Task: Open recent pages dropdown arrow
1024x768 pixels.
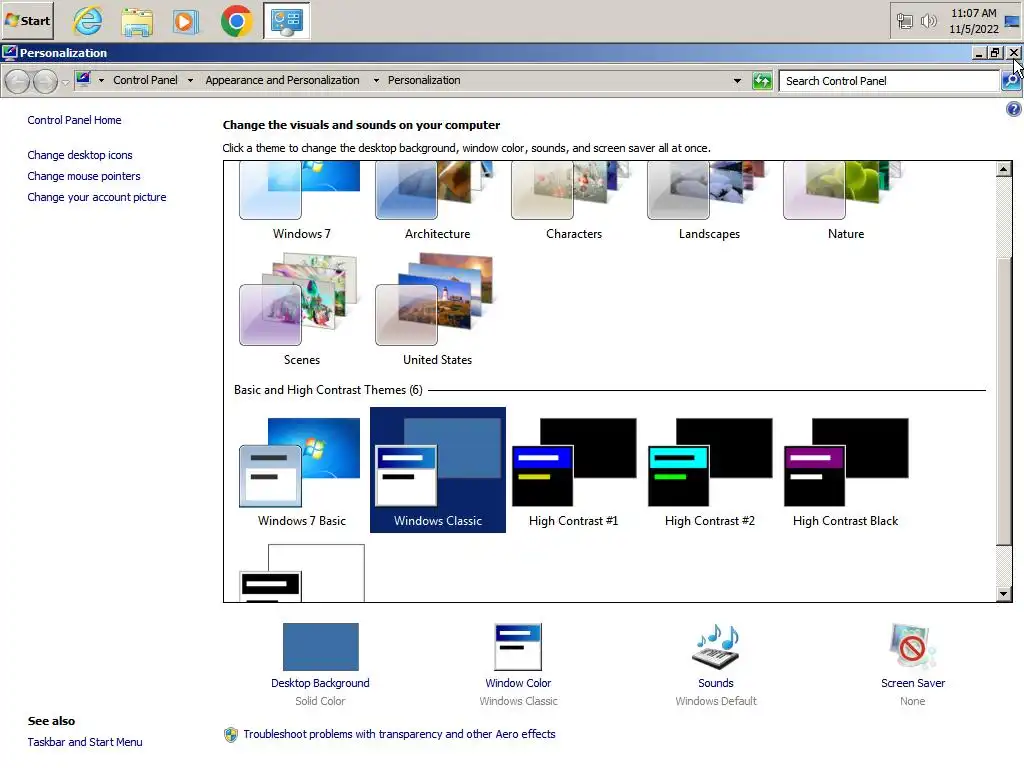Action: pyautogui.click(x=65, y=82)
